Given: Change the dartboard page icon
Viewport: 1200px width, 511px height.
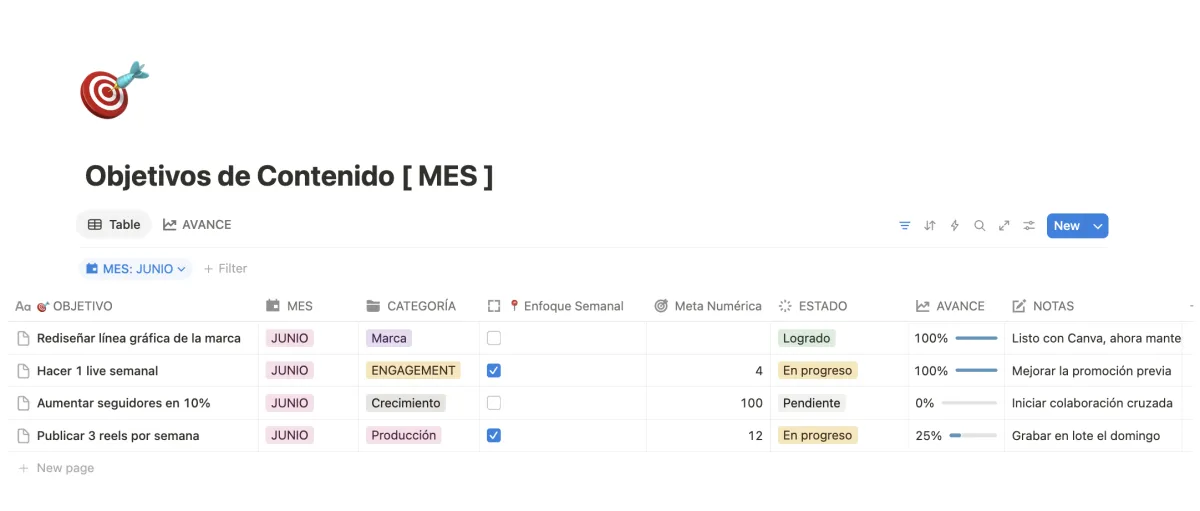Looking at the screenshot, I should [114, 90].
